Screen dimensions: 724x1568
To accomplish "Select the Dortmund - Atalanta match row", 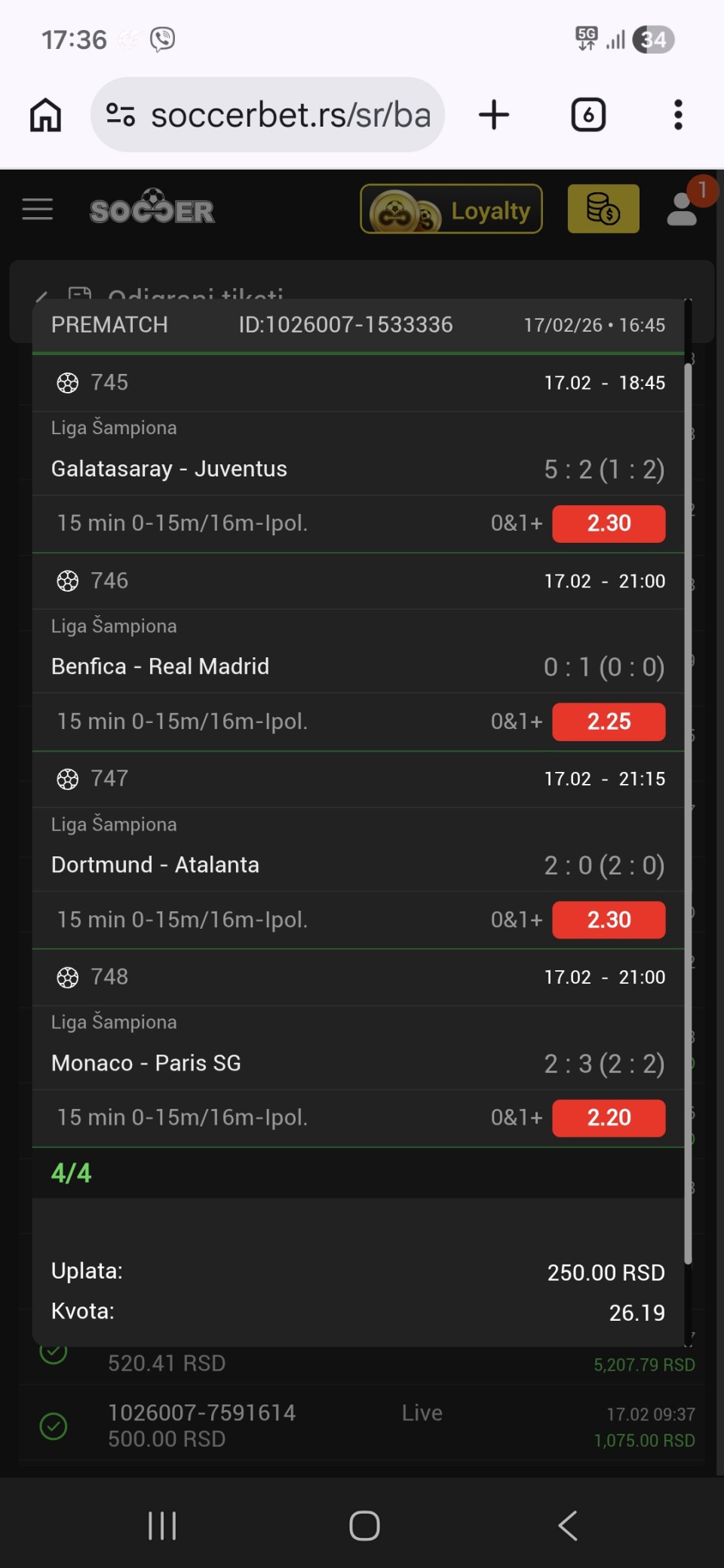I will (155, 865).
